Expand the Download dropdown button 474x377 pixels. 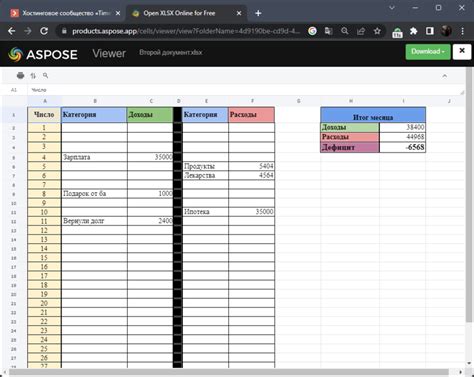(428, 52)
